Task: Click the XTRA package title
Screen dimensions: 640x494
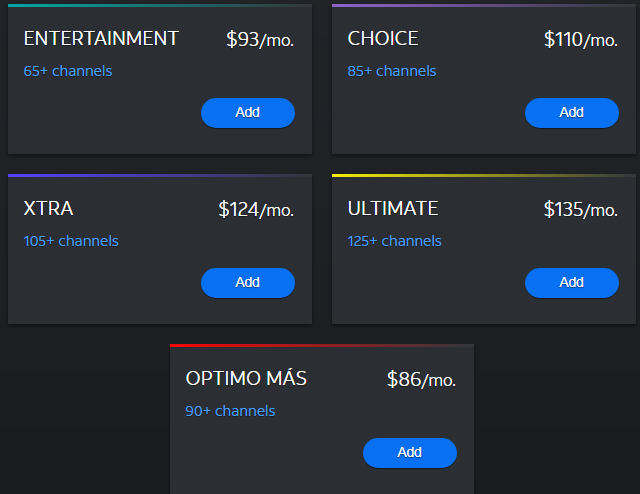Action: point(48,209)
